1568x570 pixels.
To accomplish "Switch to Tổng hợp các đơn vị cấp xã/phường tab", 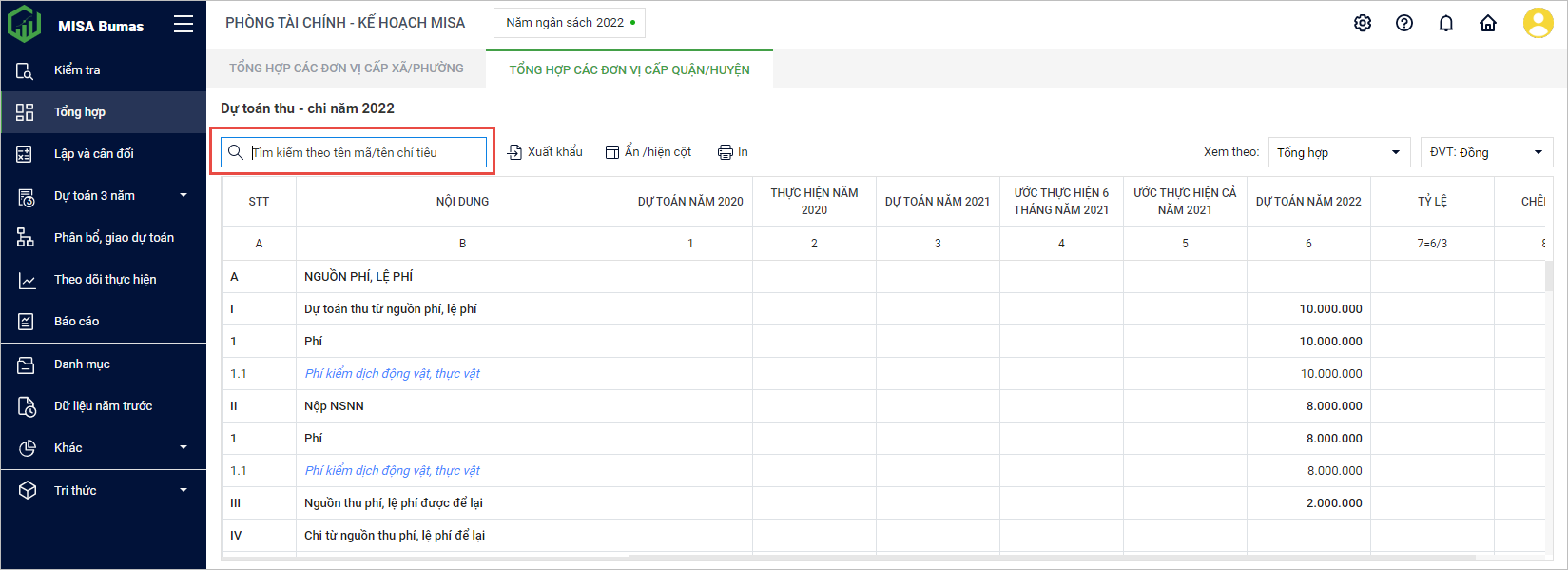I will pos(346,69).
